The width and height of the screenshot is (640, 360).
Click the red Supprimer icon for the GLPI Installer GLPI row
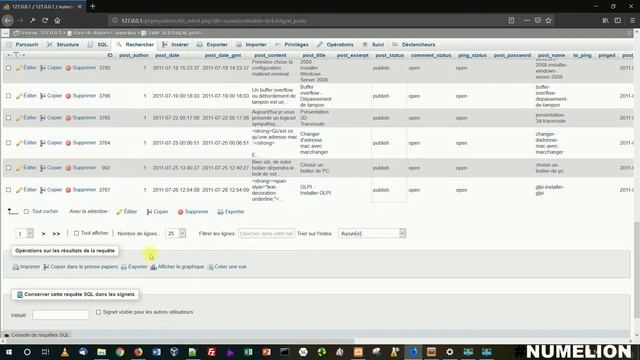pyautogui.click(x=69, y=190)
